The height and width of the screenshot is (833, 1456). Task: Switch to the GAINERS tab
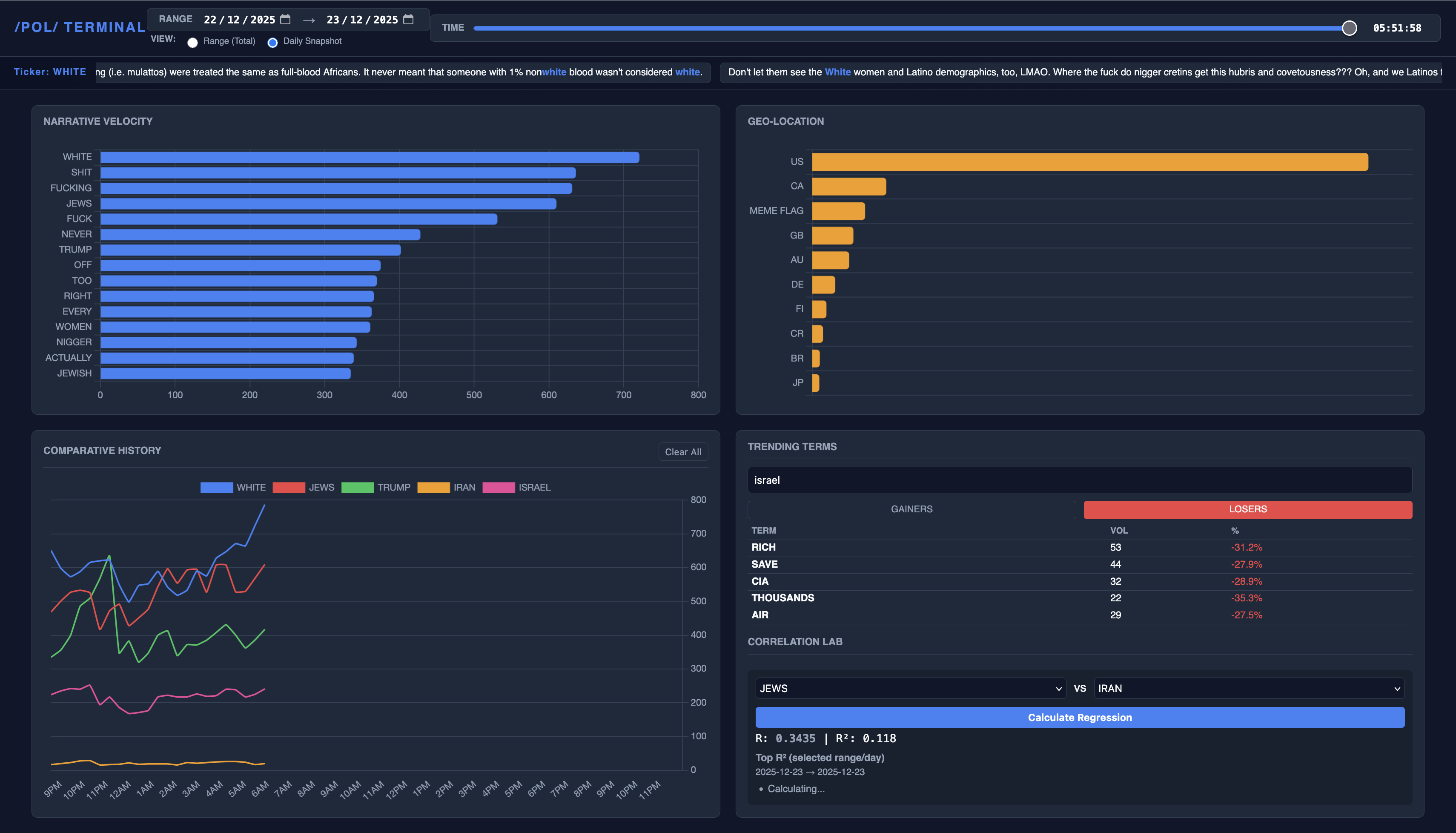tap(911, 509)
